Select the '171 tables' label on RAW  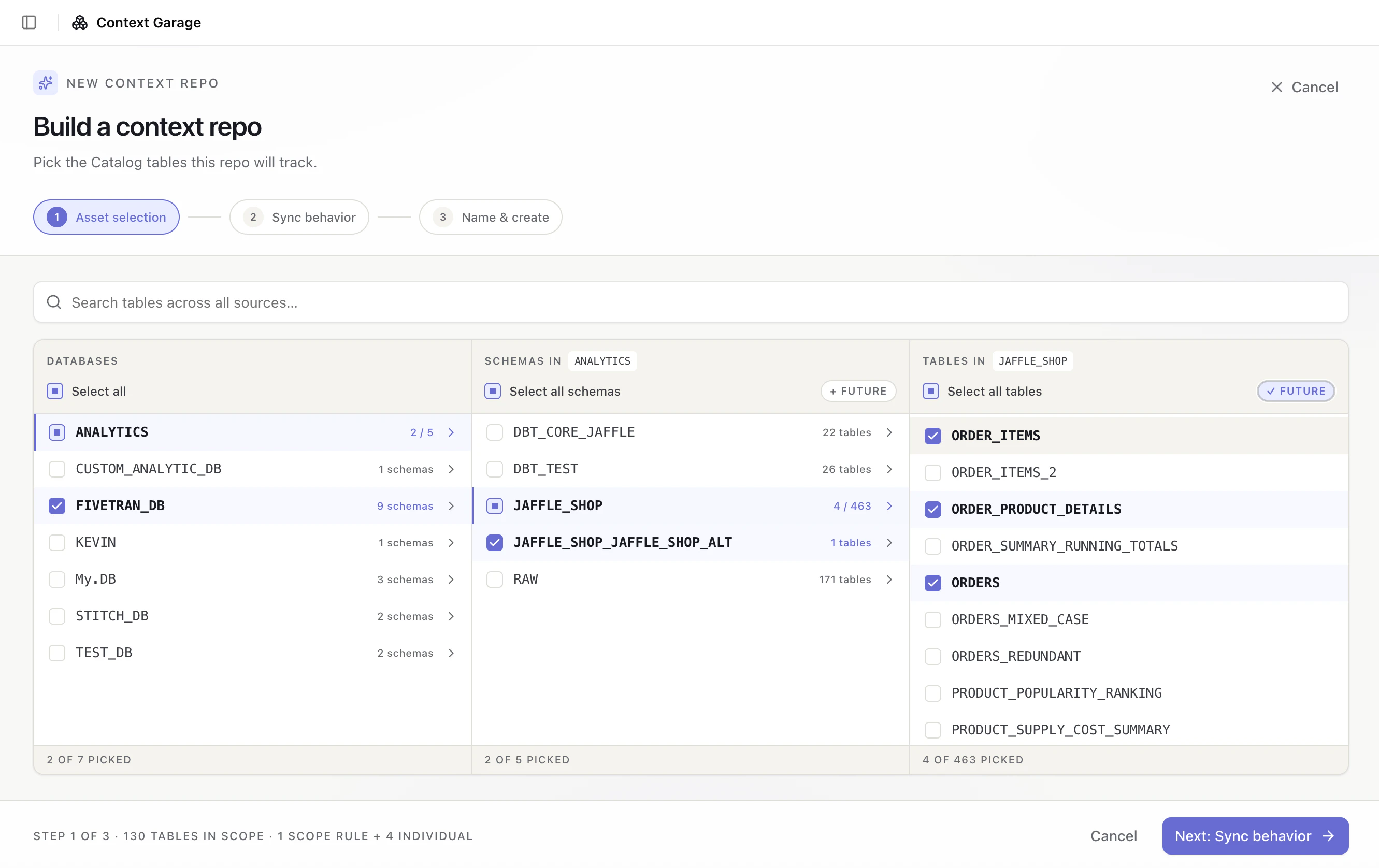tap(845, 580)
